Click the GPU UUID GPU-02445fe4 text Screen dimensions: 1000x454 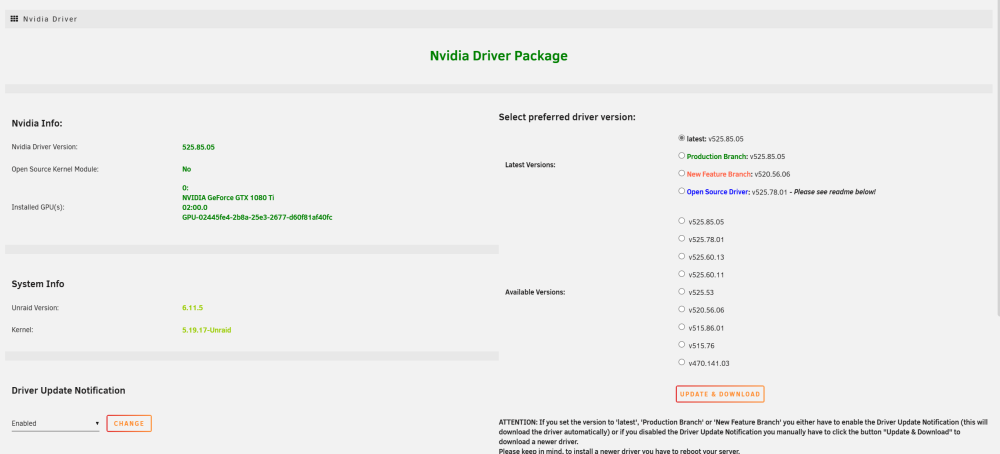[x=257, y=217]
